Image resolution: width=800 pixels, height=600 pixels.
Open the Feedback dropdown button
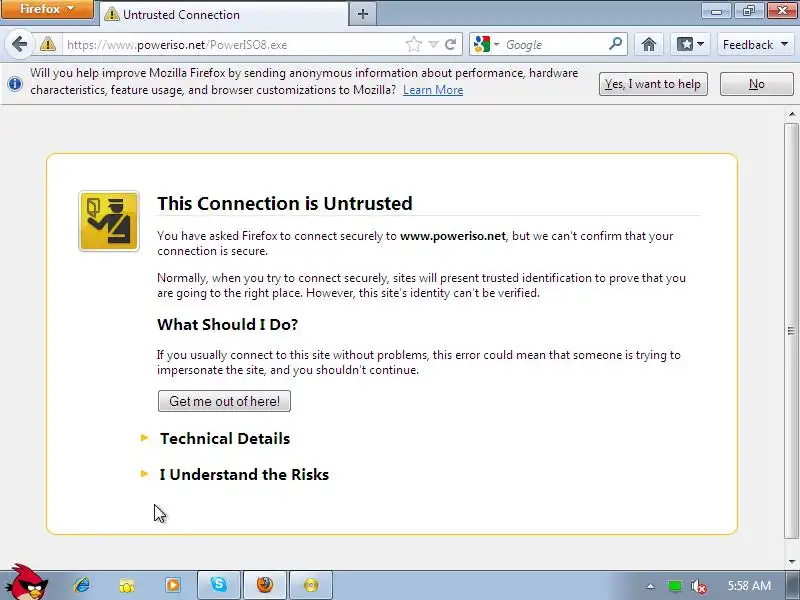pyautogui.click(x=755, y=44)
